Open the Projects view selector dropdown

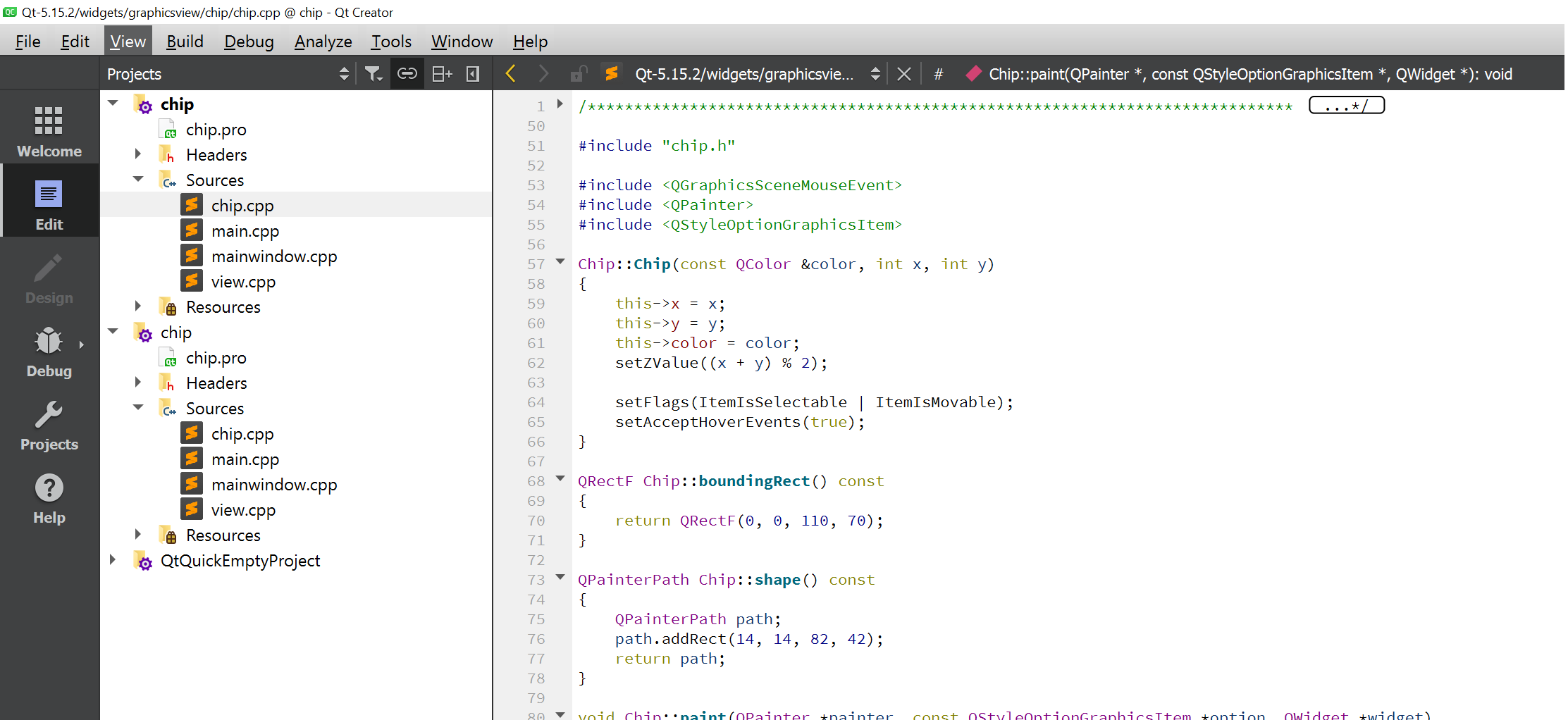coord(343,74)
